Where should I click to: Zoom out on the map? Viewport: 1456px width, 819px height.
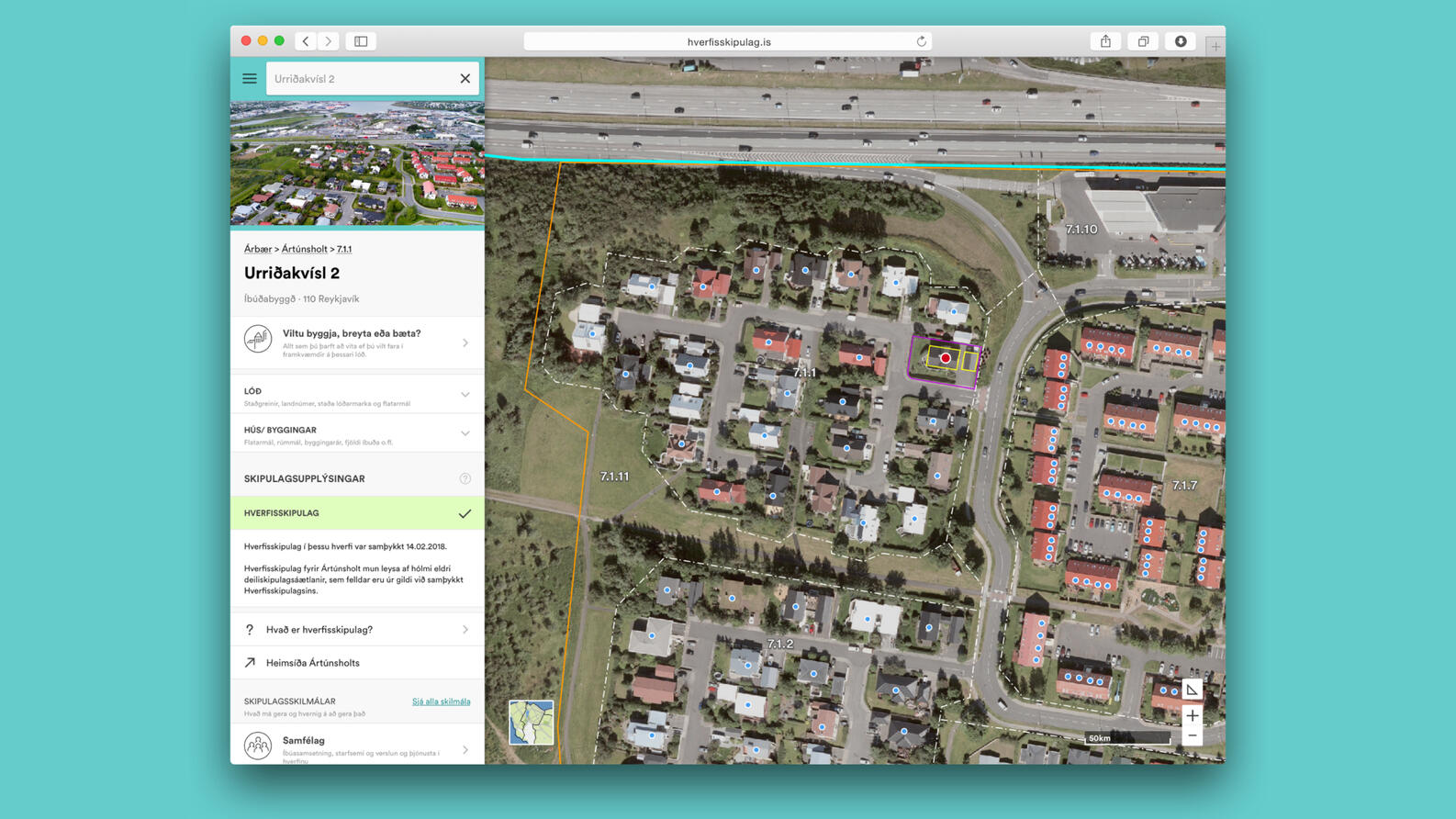coord(1192,735)
